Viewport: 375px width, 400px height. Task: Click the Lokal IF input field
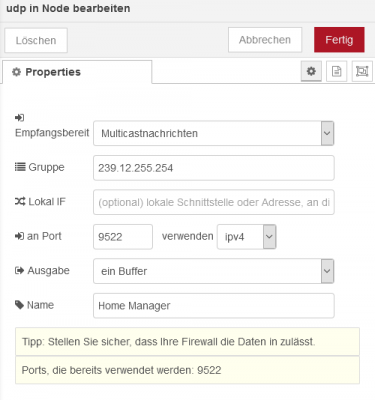tap(214, 202)
